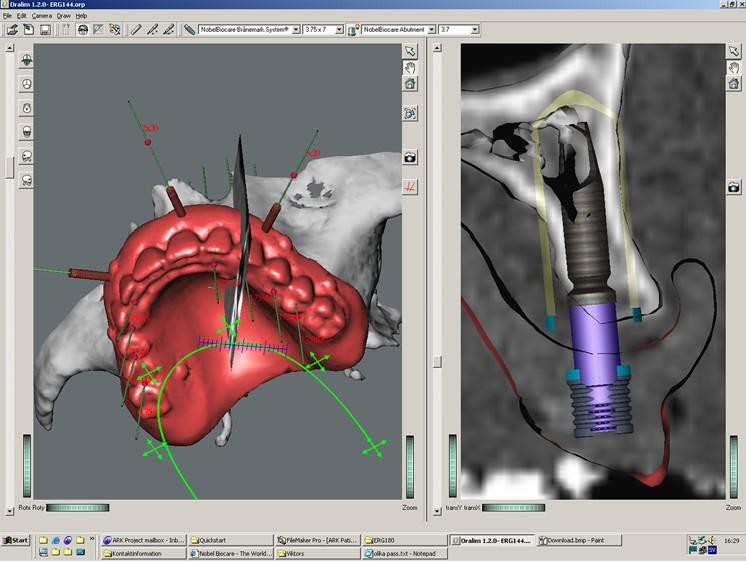Take snapshot with left viewport camera icon
The image size is (746, 562).
pos(411,157)
